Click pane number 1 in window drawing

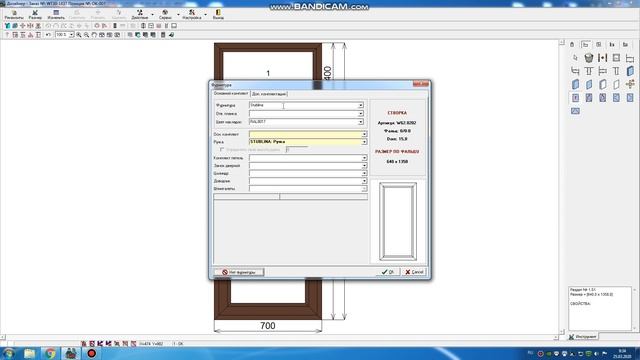pyautogui.click(x=268, y=73)
